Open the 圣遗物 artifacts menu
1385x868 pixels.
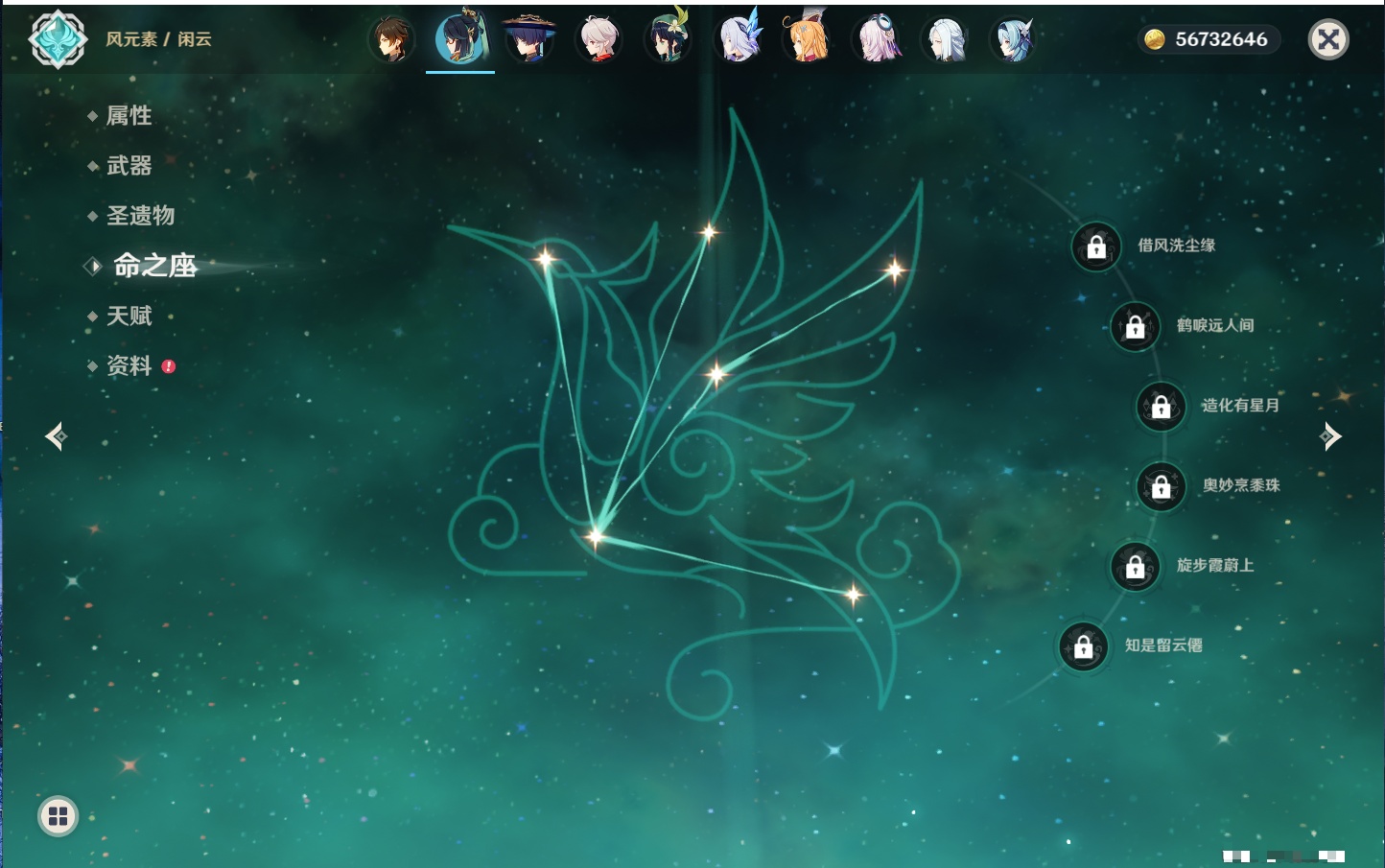(140, 216)
